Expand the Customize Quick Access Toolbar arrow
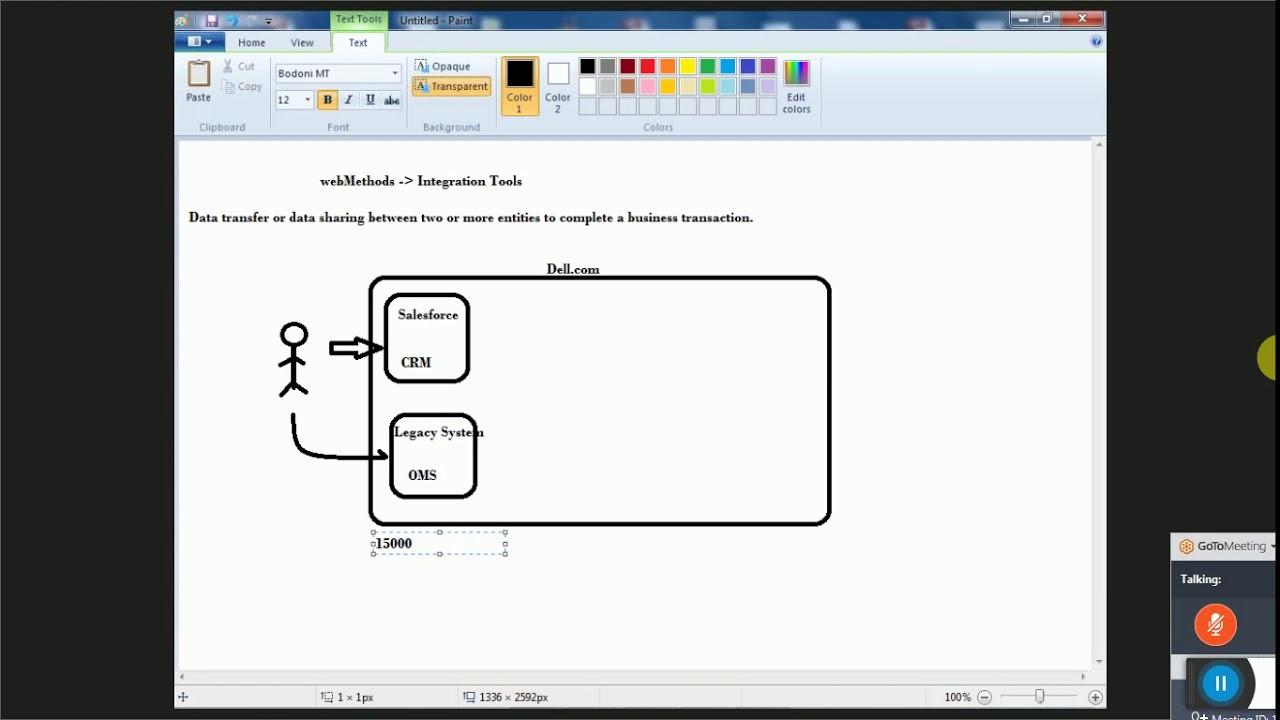The width and height of the screenshot is (1280, 720). click(x=269, y=21)
